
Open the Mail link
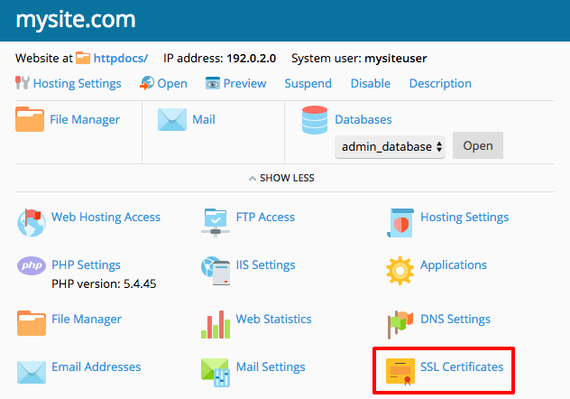tap(204, 120)
